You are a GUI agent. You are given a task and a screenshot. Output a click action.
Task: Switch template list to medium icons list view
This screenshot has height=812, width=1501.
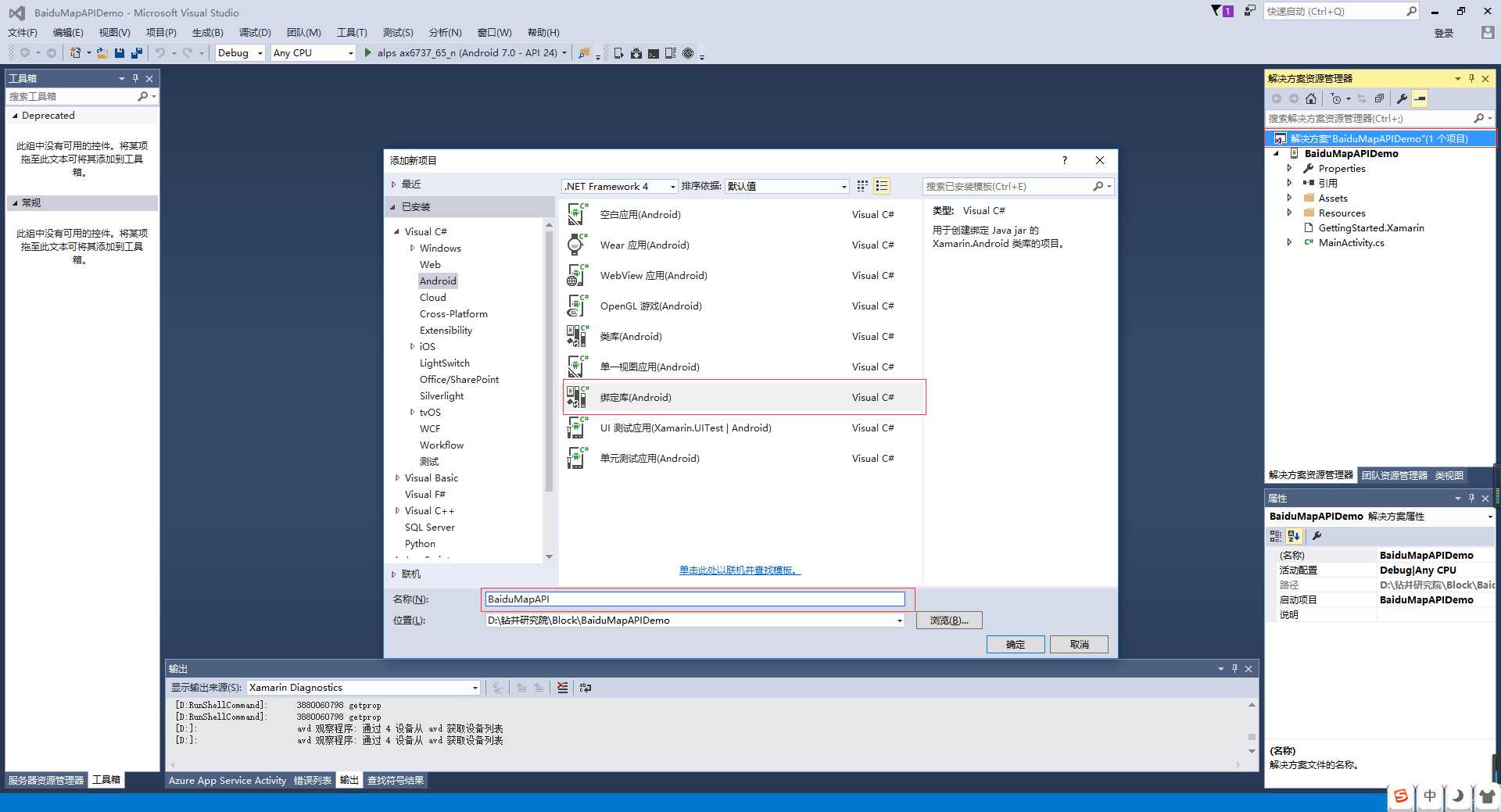point(882,186)
